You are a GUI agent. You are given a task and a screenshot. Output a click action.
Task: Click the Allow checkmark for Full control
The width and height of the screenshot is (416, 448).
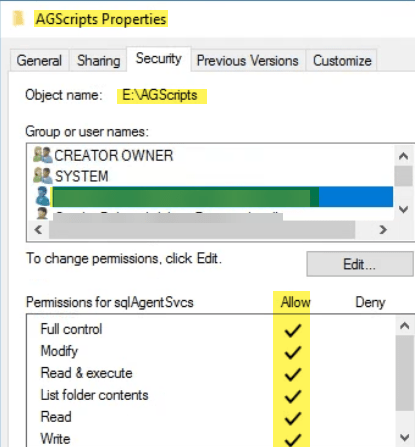[x=293, y=330]
